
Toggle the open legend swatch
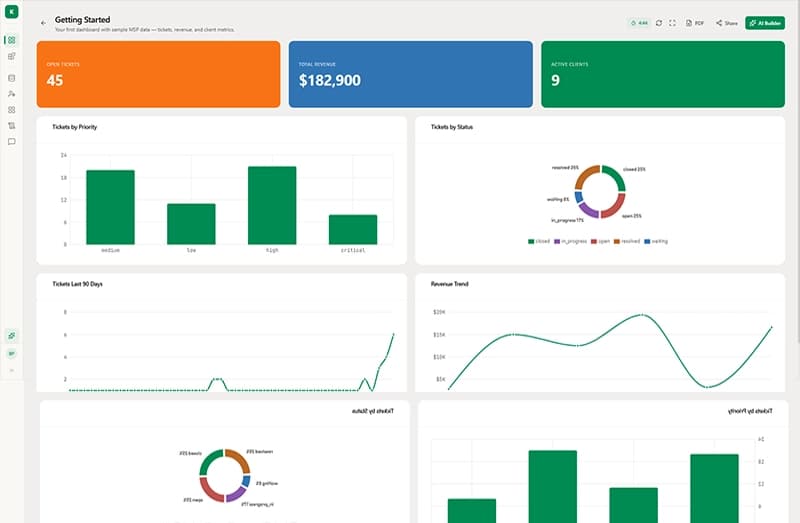(x=594, y=241)
